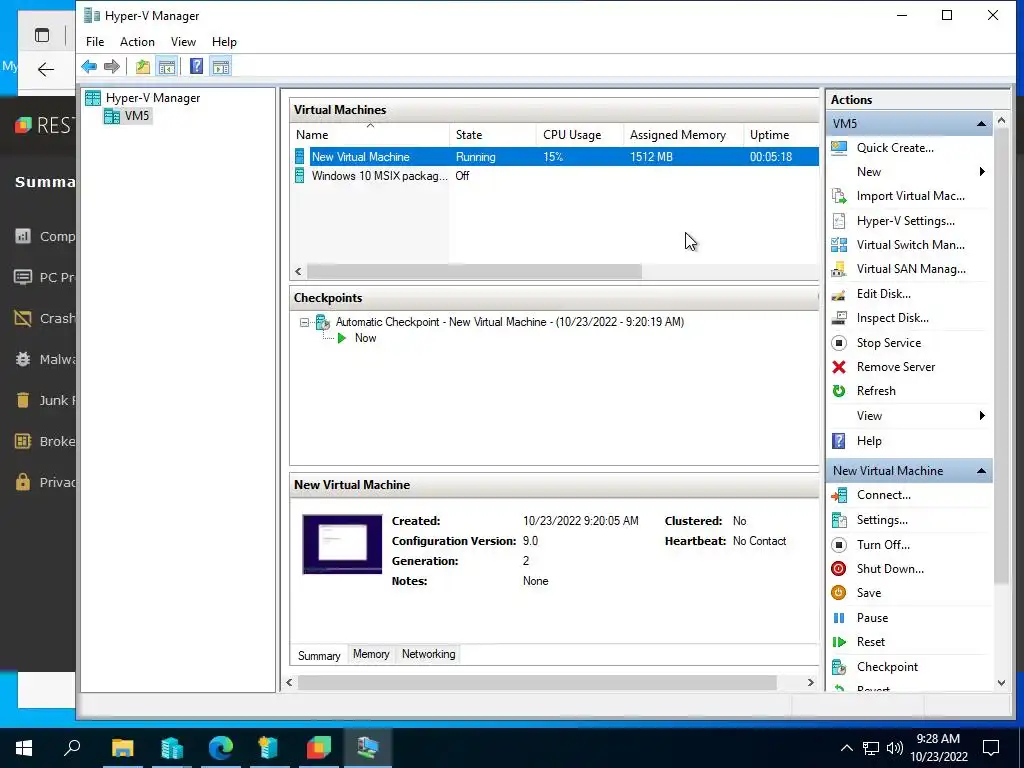Click Help in the Actions pane
The height and width of the screenshot is (768, 1024).
[x=869, y=441]
